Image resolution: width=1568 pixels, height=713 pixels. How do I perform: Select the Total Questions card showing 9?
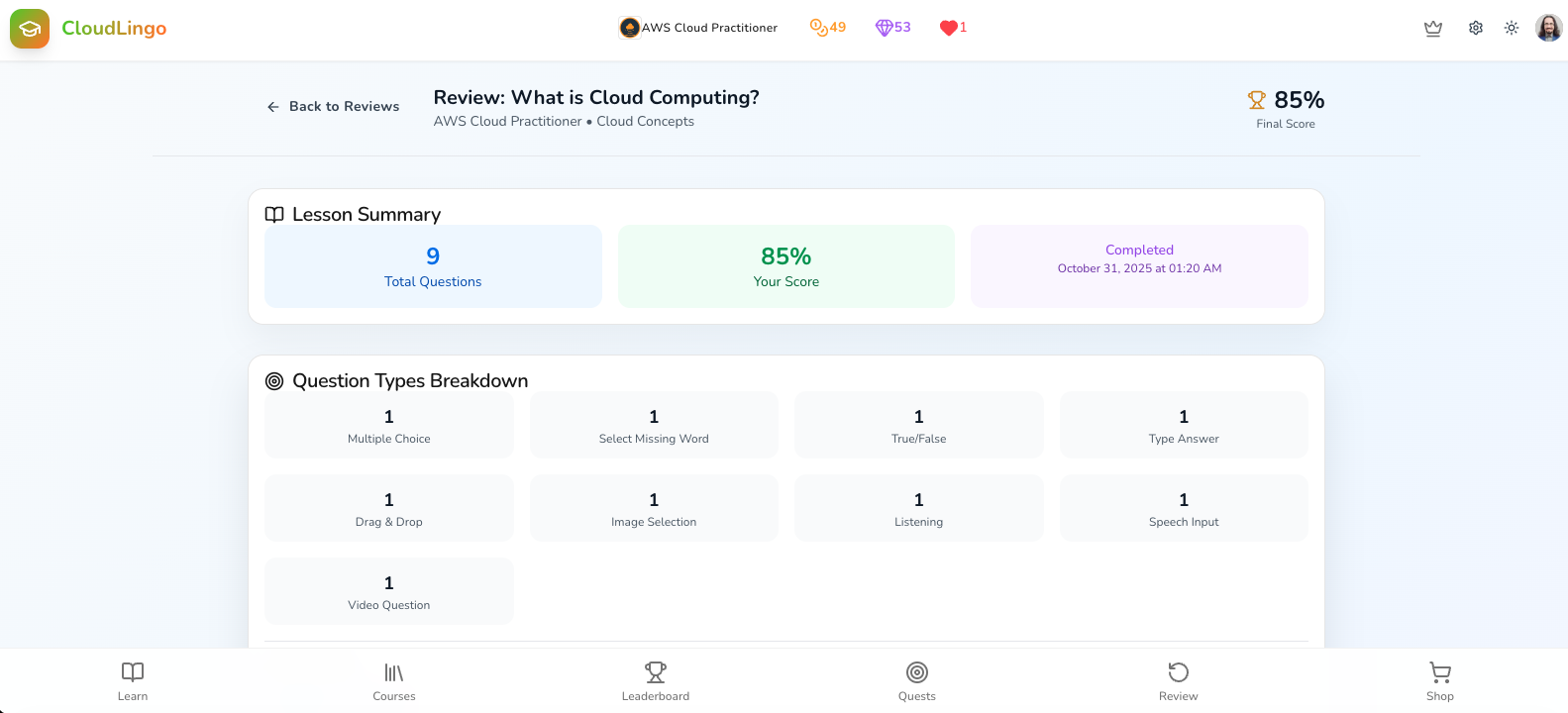coord(433,266)
